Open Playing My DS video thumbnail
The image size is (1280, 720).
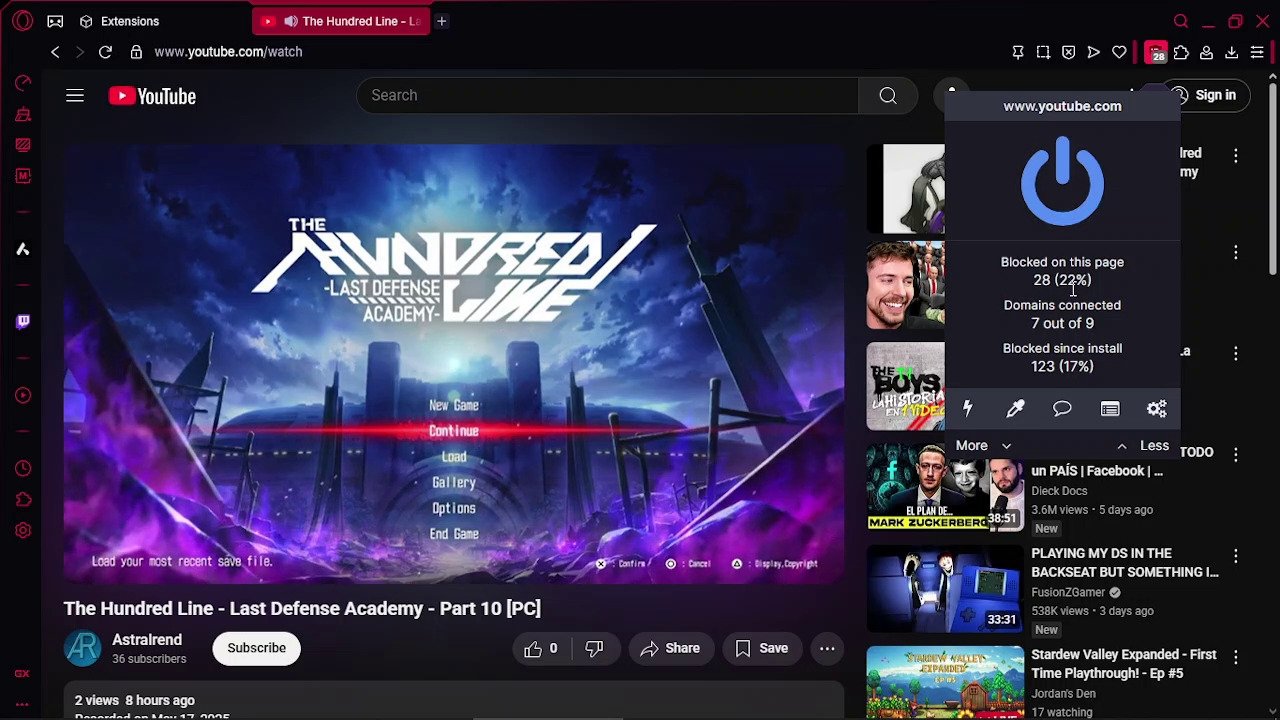point(945,588)
